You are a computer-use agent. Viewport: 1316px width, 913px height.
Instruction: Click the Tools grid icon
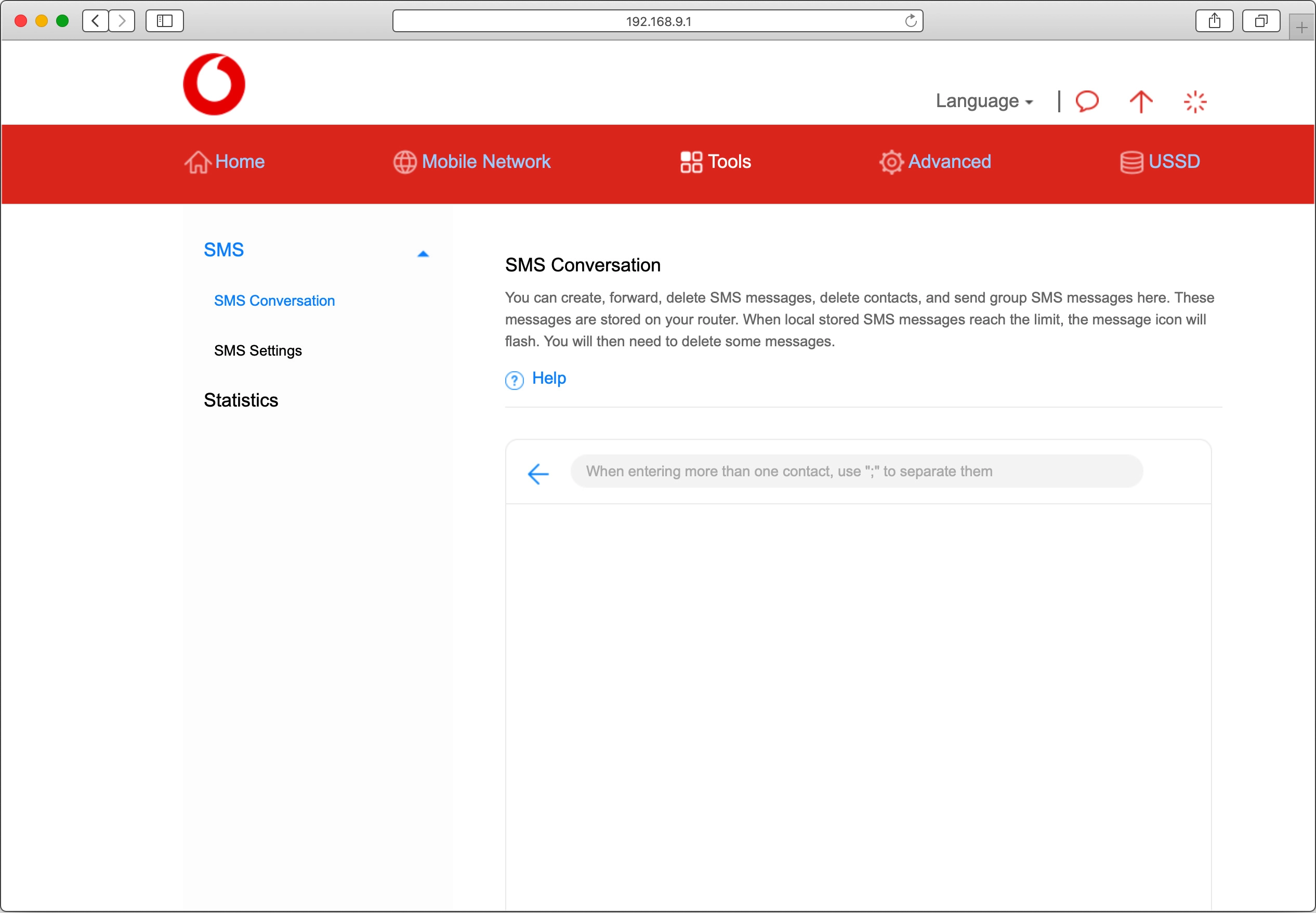691,162
